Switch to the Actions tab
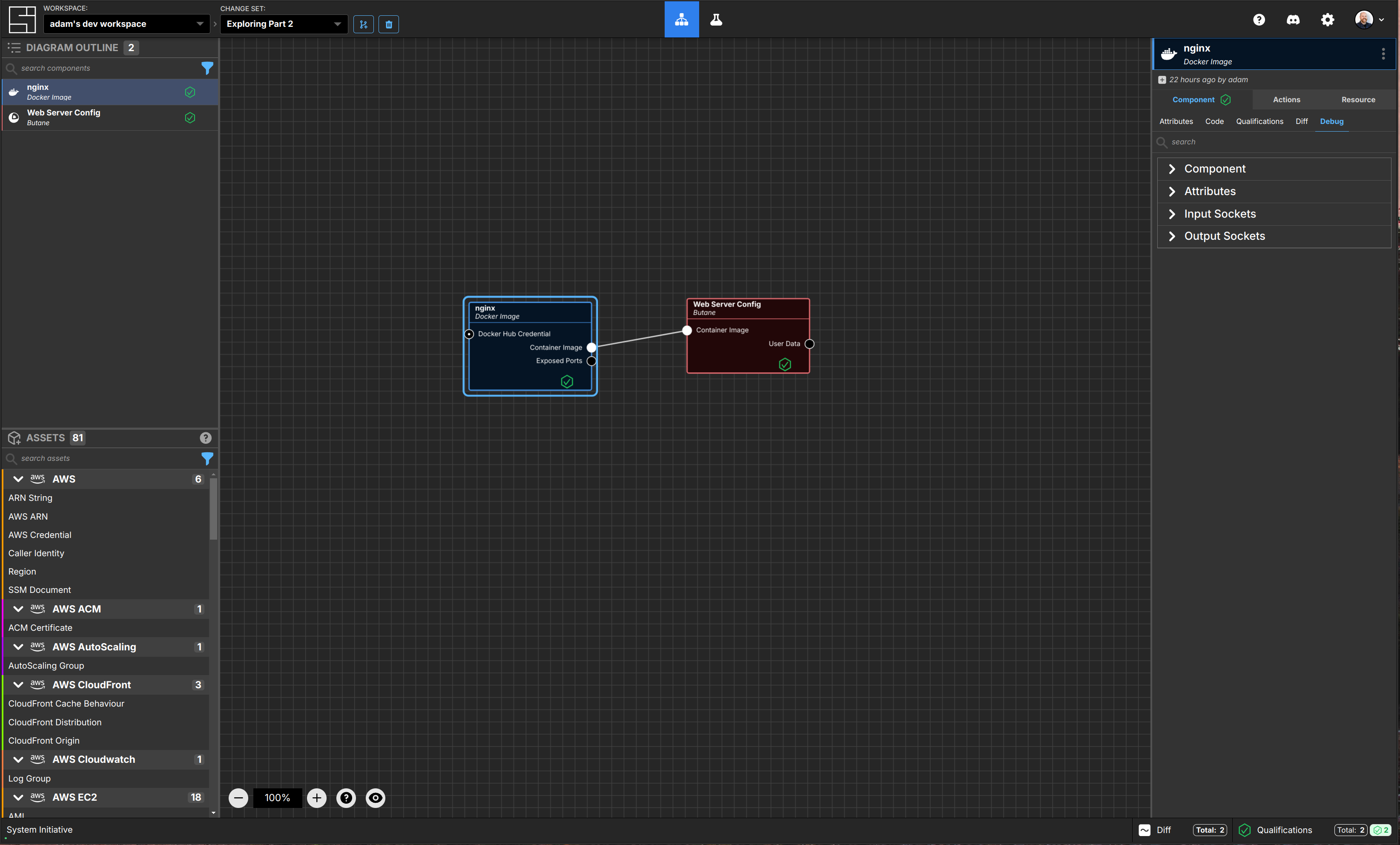The image size is (1400, 845). (1287, 99)
